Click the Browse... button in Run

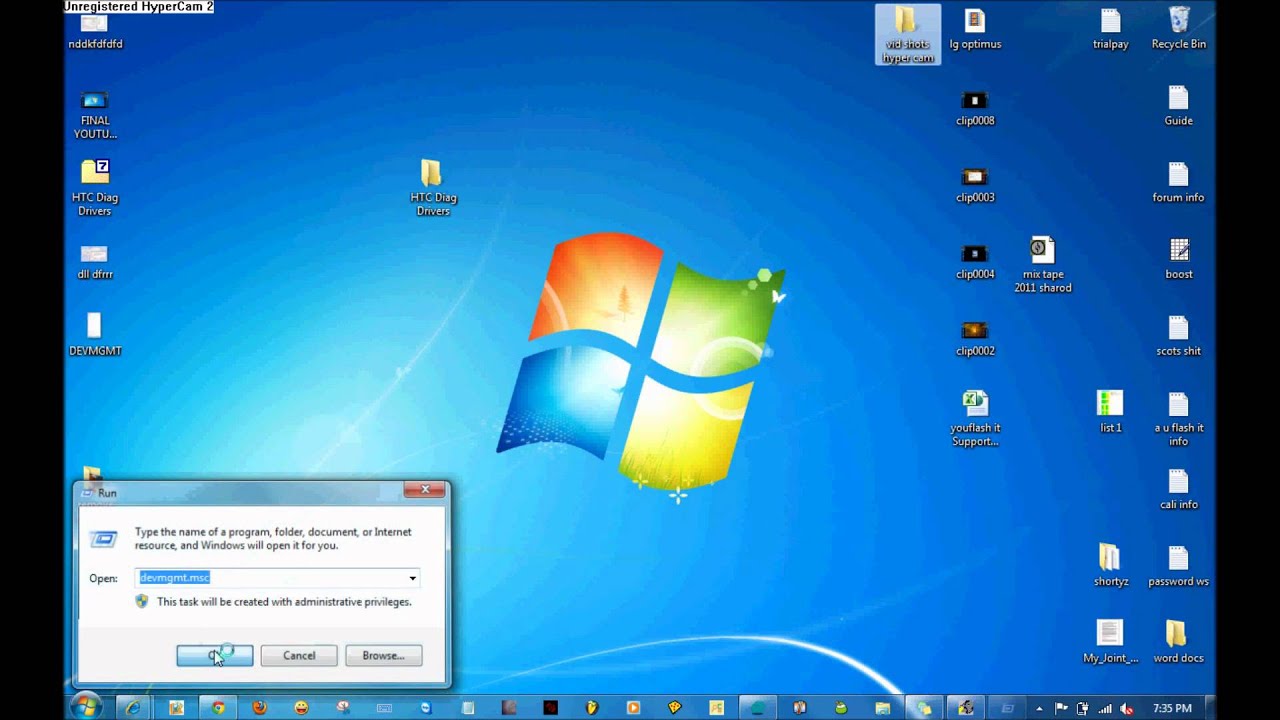click(x=383, y=655)
